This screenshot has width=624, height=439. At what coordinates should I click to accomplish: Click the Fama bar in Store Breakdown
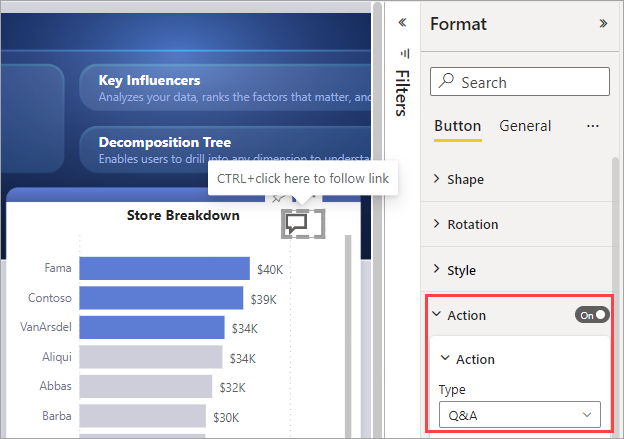click(x=164, y=268)
